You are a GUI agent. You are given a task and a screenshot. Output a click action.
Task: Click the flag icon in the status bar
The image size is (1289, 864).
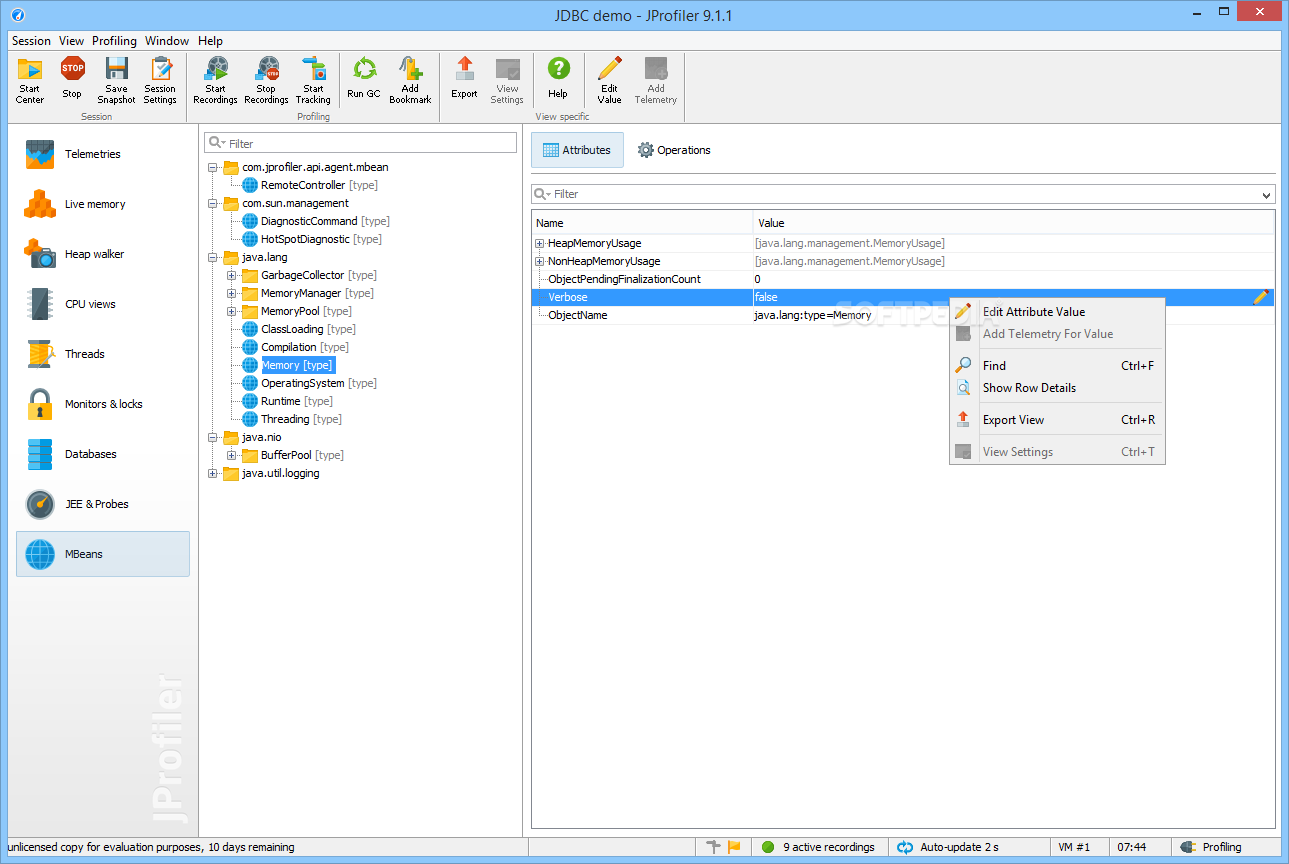click(734, 847)
